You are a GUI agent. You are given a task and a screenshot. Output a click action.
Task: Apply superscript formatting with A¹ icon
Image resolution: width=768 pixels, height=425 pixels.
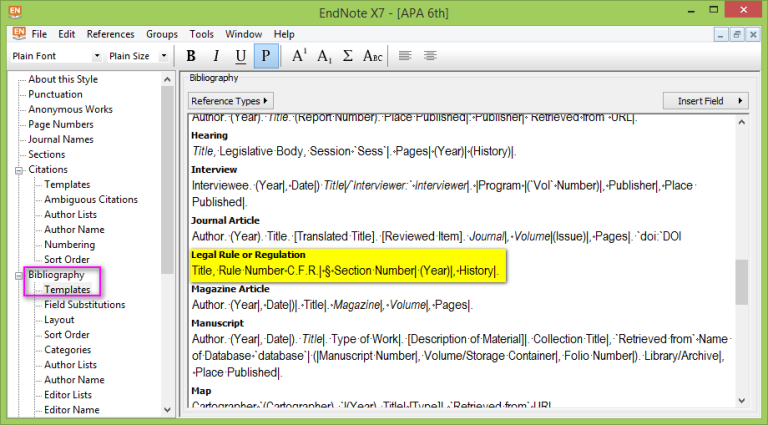pyautogui.click(x=298, y=56)
